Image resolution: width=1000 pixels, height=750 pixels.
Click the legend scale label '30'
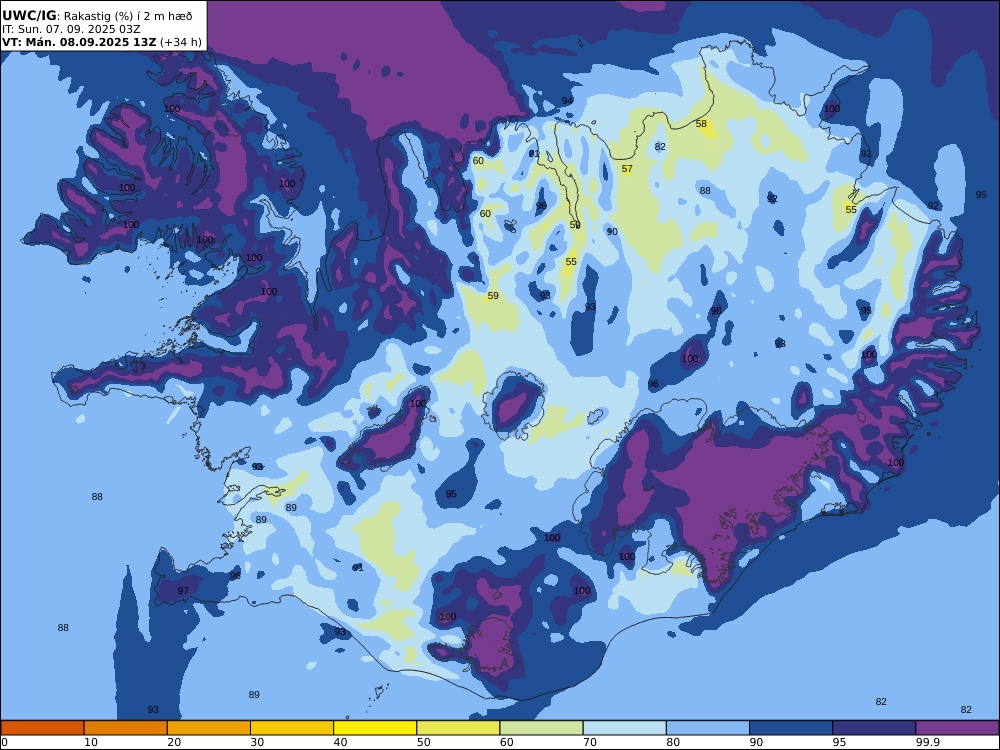[257, 742]
